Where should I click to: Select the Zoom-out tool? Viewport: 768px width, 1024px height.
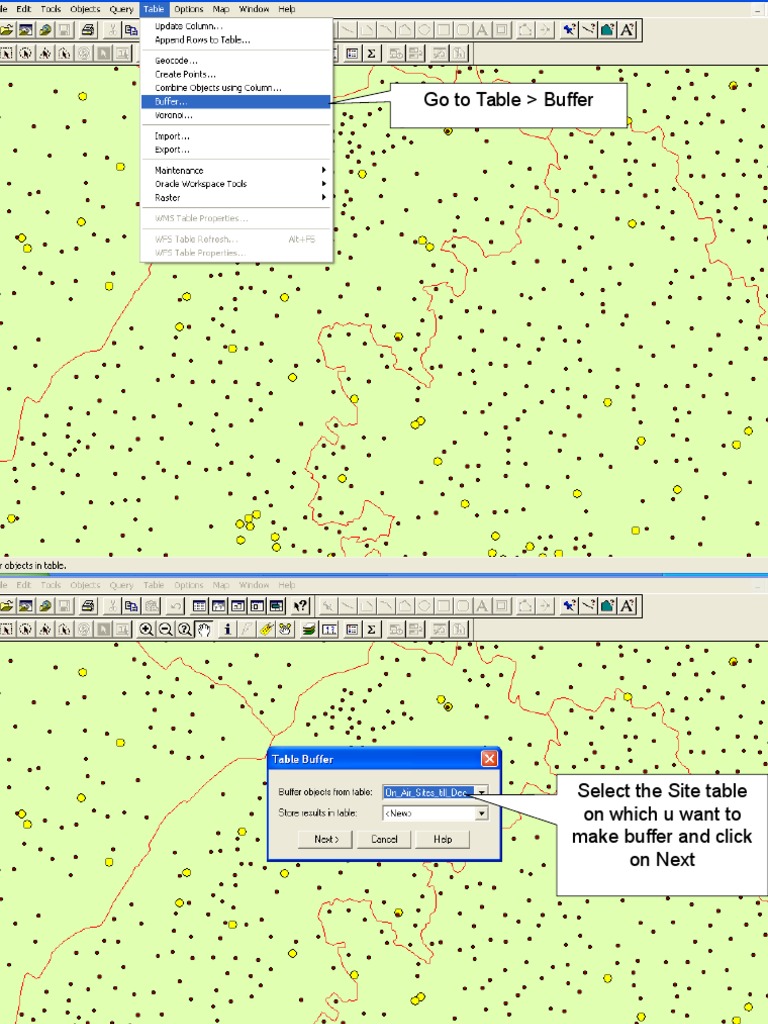[x=166, y=630]
